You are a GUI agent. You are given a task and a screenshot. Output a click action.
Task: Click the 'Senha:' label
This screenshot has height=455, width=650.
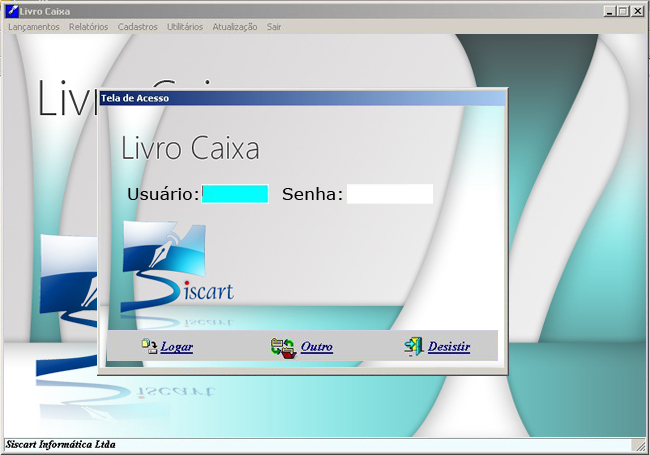click(x=313, y=194)
